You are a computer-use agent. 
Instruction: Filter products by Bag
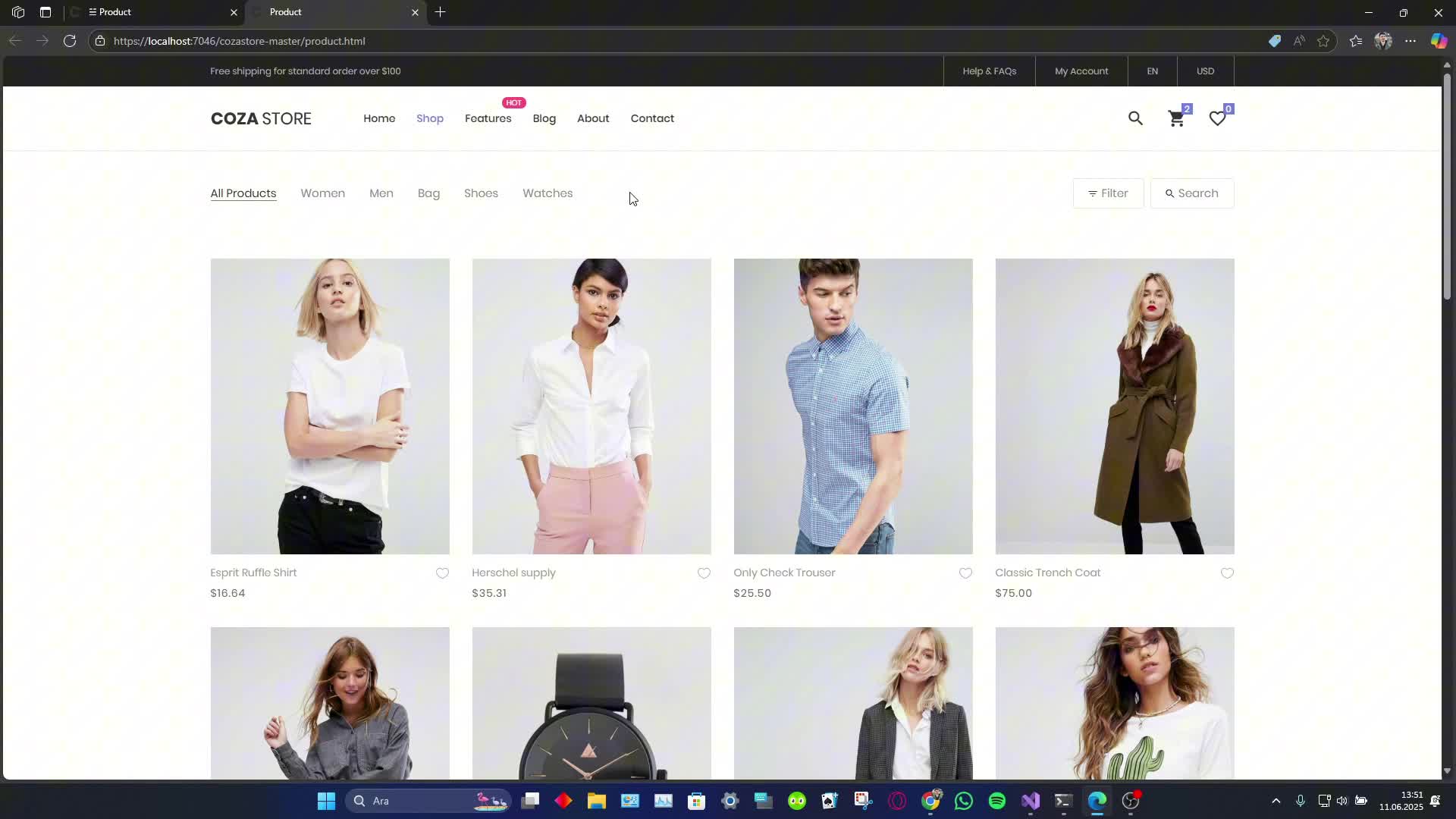coord(428,193)
